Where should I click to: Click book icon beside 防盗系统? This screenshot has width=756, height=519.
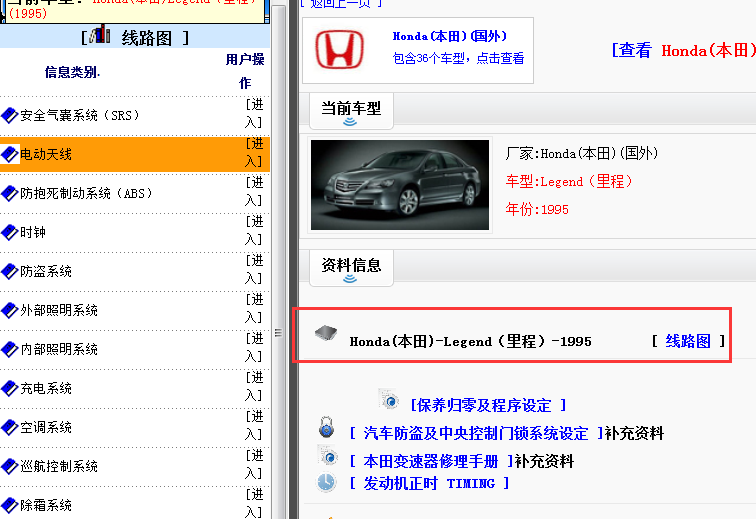click(10, 272)
